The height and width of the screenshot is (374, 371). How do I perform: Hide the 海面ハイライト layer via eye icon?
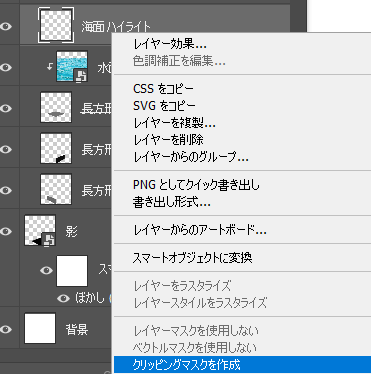(6, 27)
